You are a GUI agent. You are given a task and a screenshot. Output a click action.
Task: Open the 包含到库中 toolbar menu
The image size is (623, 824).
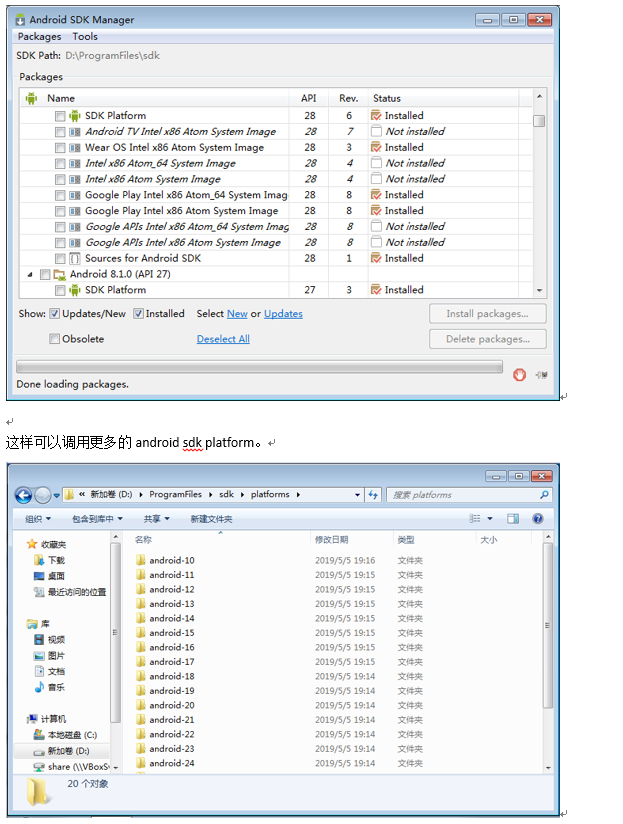pos(97,519)
